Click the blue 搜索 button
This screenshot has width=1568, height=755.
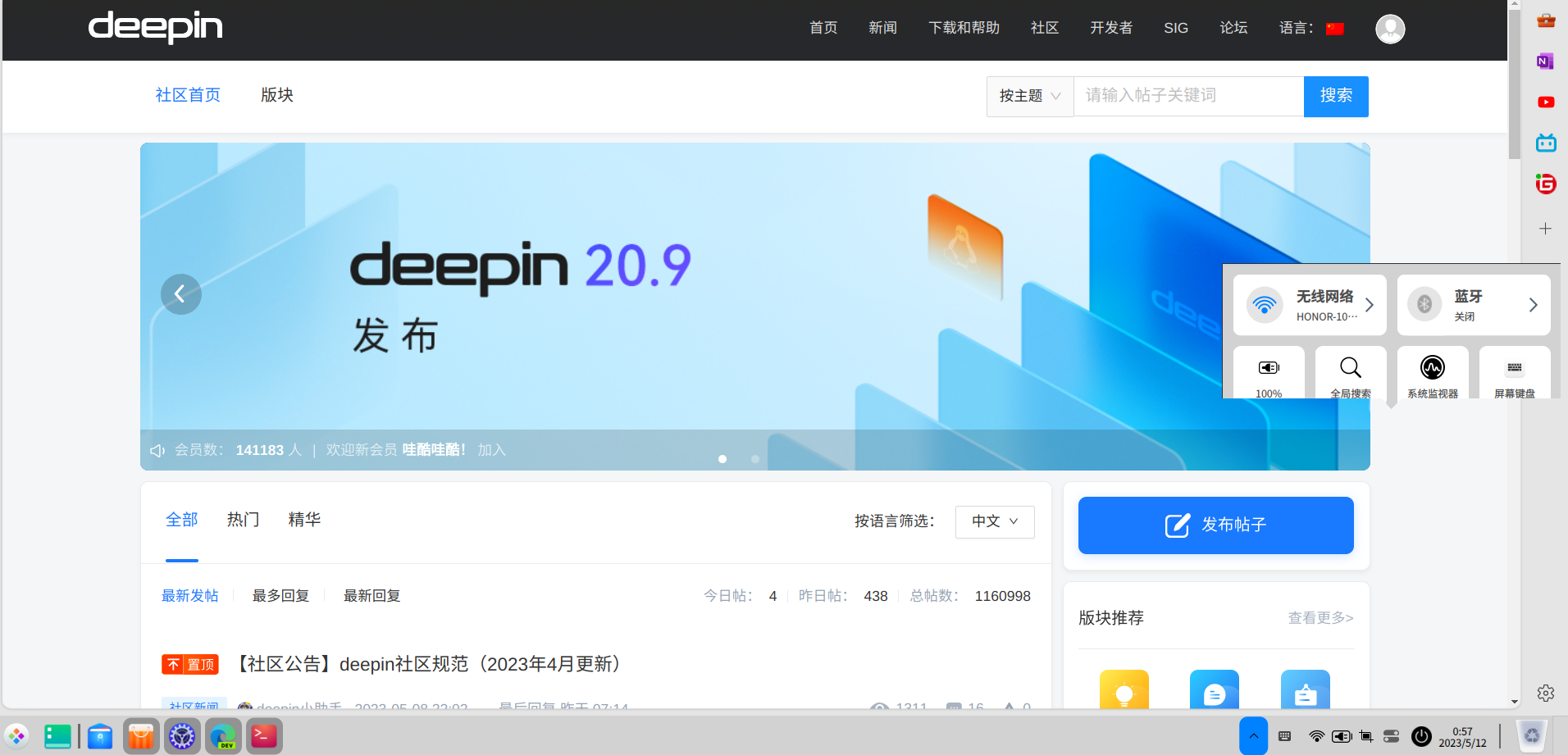pos(1336,97)
